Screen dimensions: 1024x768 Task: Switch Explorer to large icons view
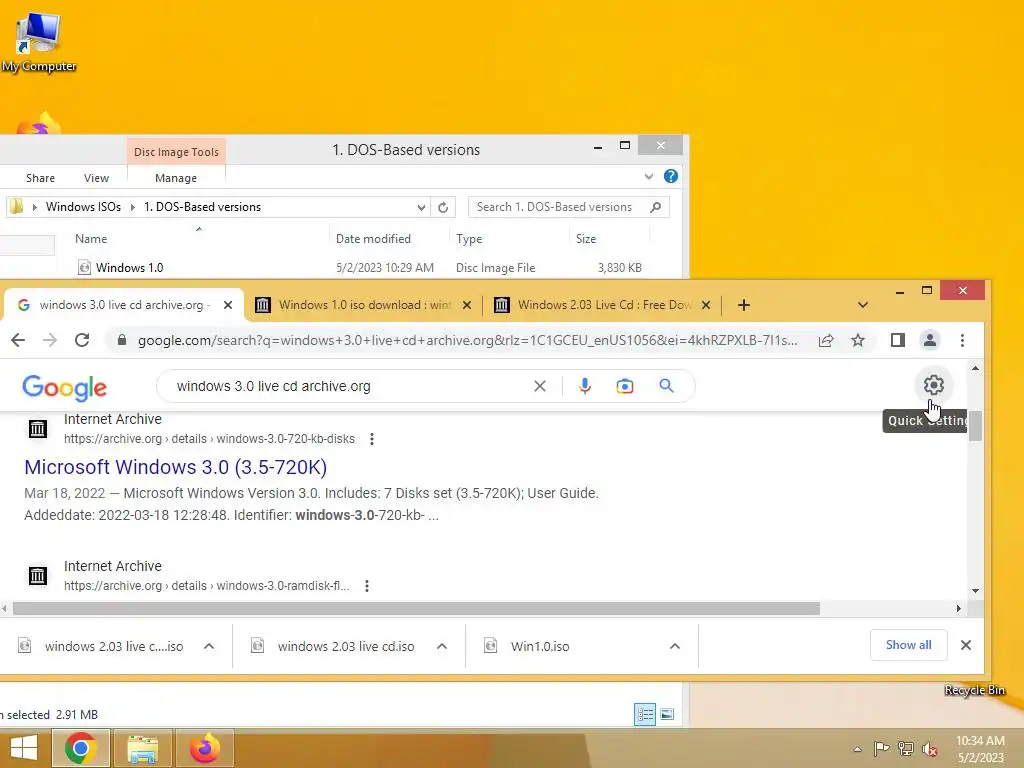coord(667,714)
